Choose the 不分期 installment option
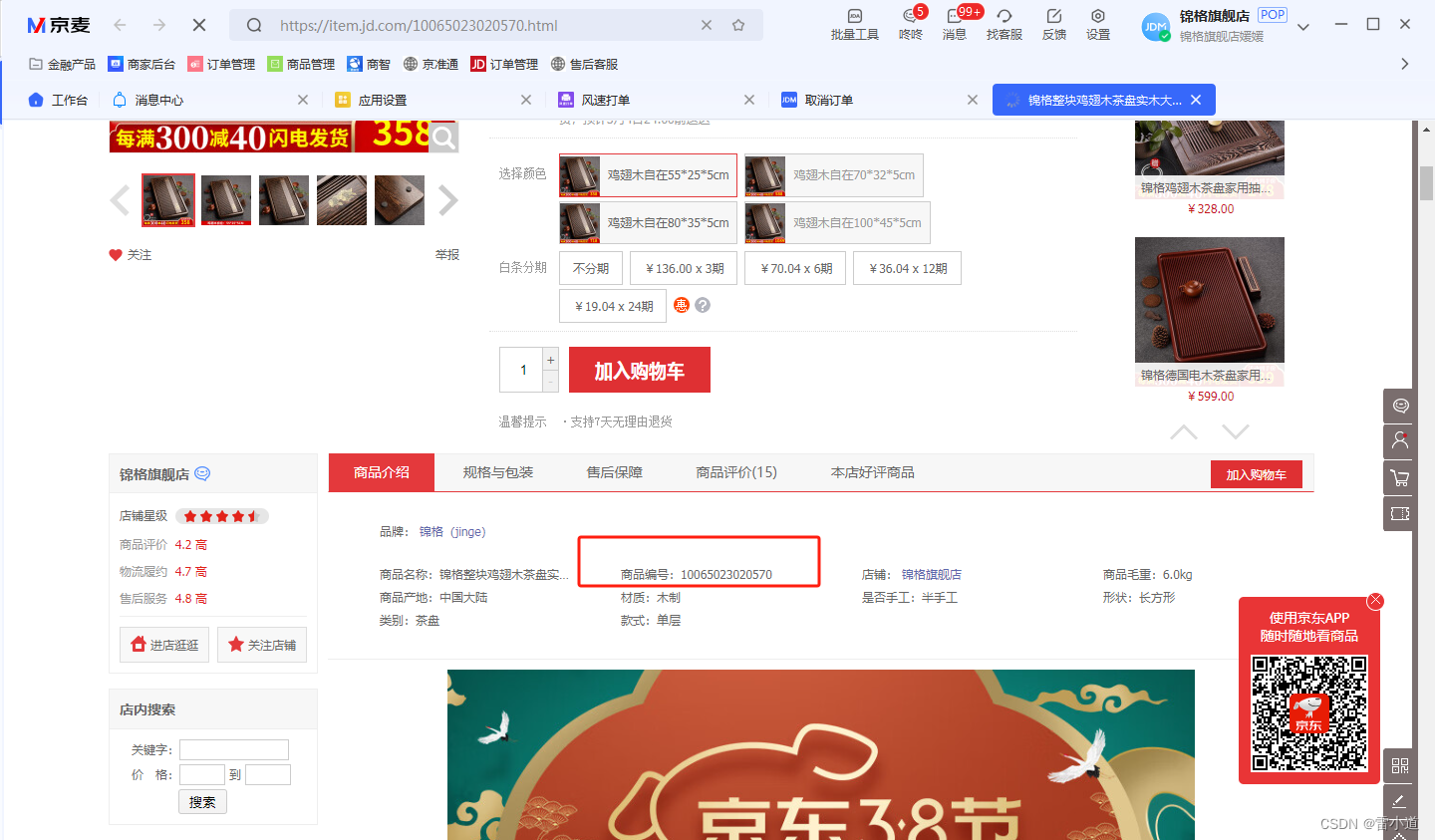1435x840 pixels. coord(591,268)
